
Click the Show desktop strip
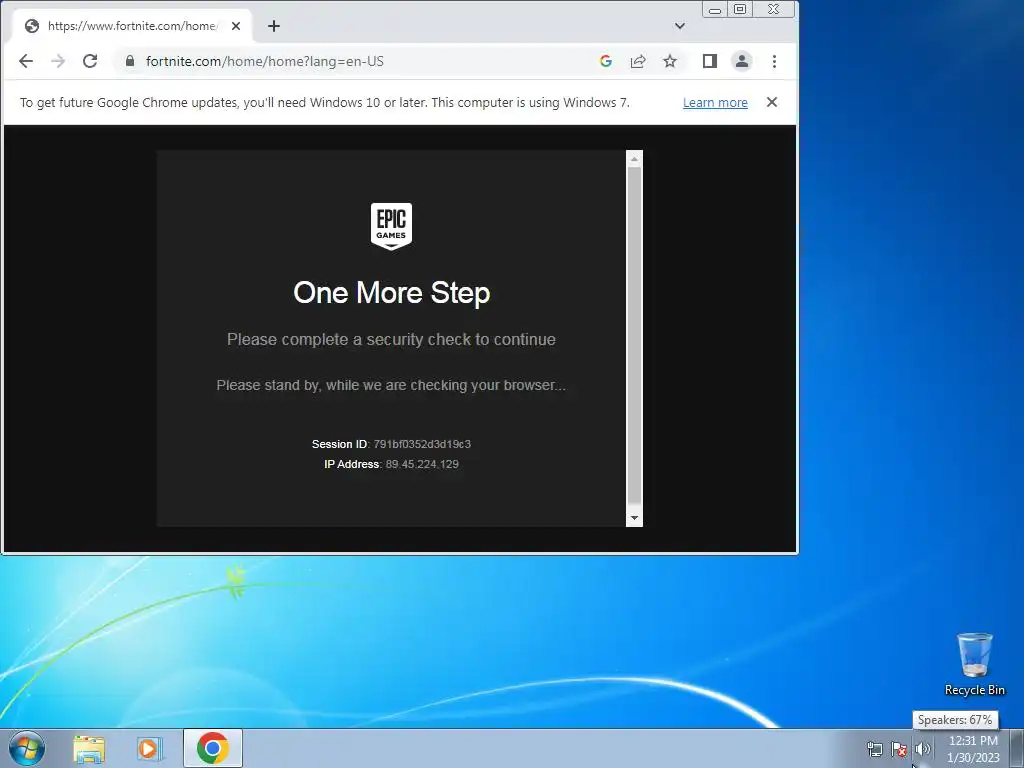1017,748
